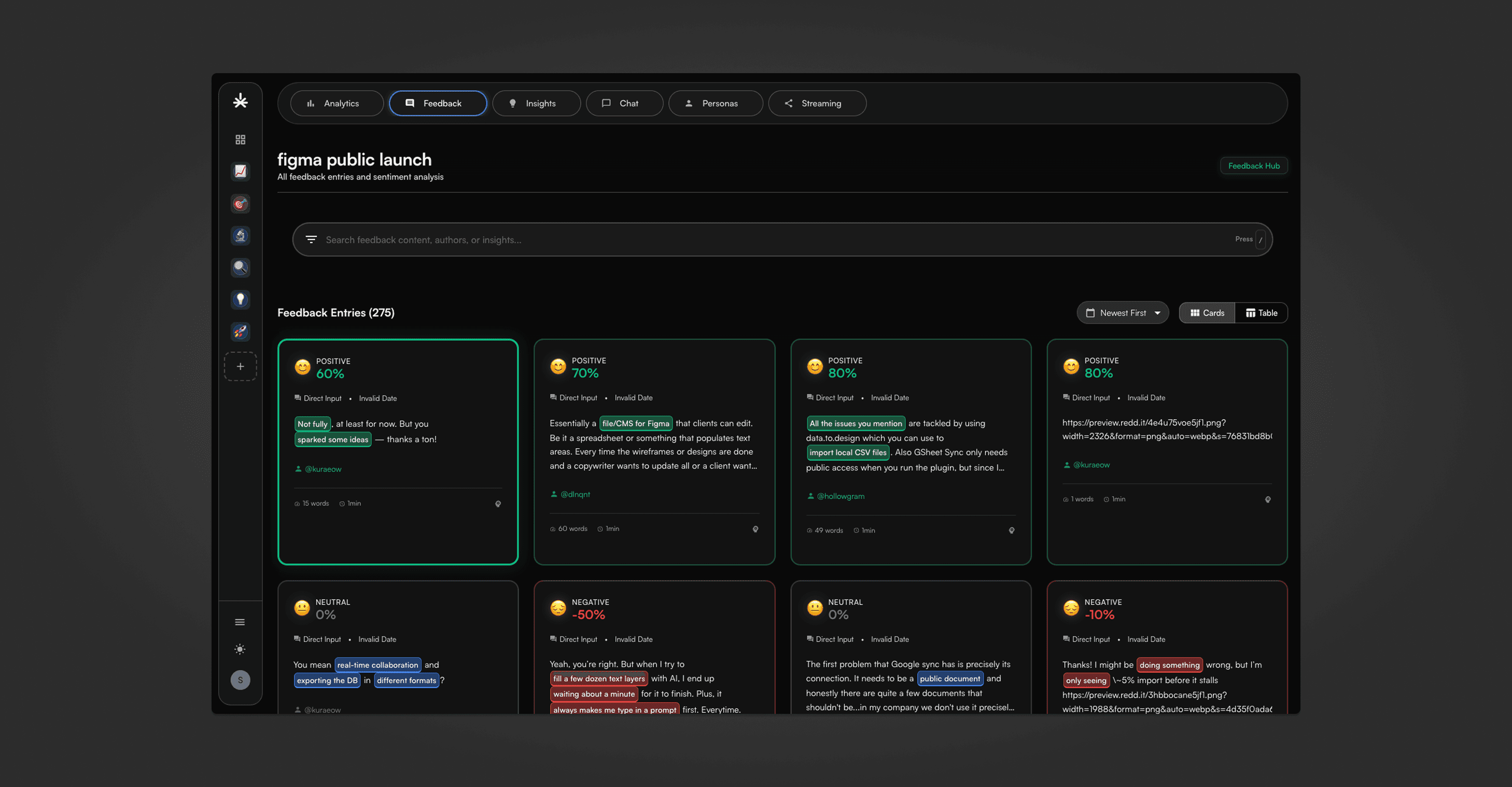This screenshot has width=1512, height=787.
Task: Open the rocket project icon in sidebar
Action: pyautogui.click(x=240, y=332)
